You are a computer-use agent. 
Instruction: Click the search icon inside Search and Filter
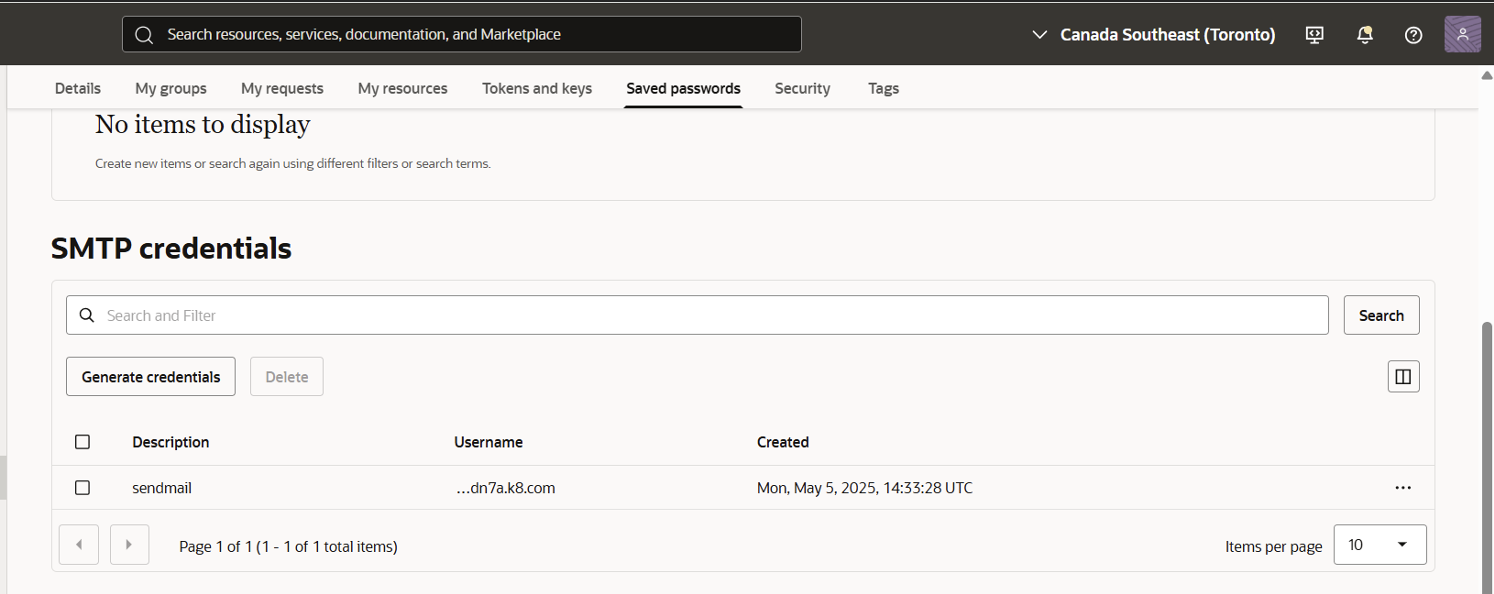pos(87,315)
